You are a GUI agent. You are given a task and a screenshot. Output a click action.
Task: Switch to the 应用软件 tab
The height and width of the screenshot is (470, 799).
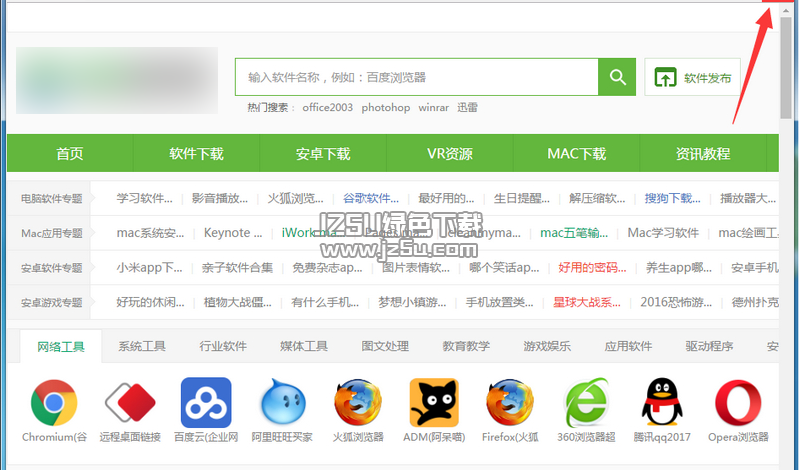tap(628, 347)
